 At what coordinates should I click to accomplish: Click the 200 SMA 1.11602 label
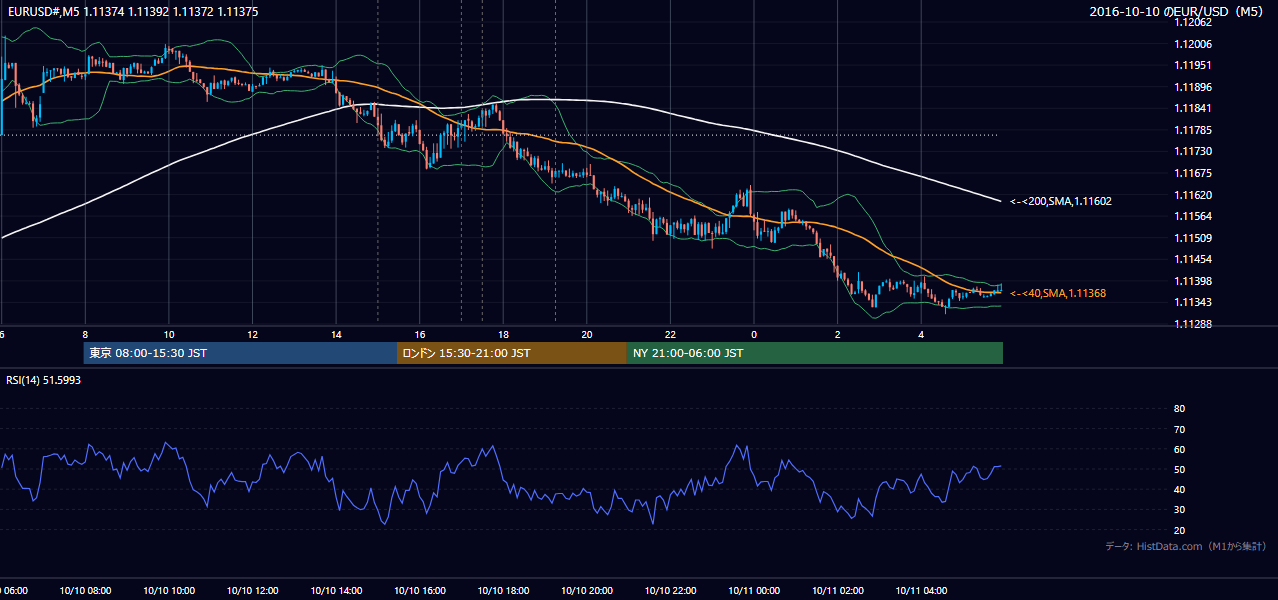tap(1061, 201)
